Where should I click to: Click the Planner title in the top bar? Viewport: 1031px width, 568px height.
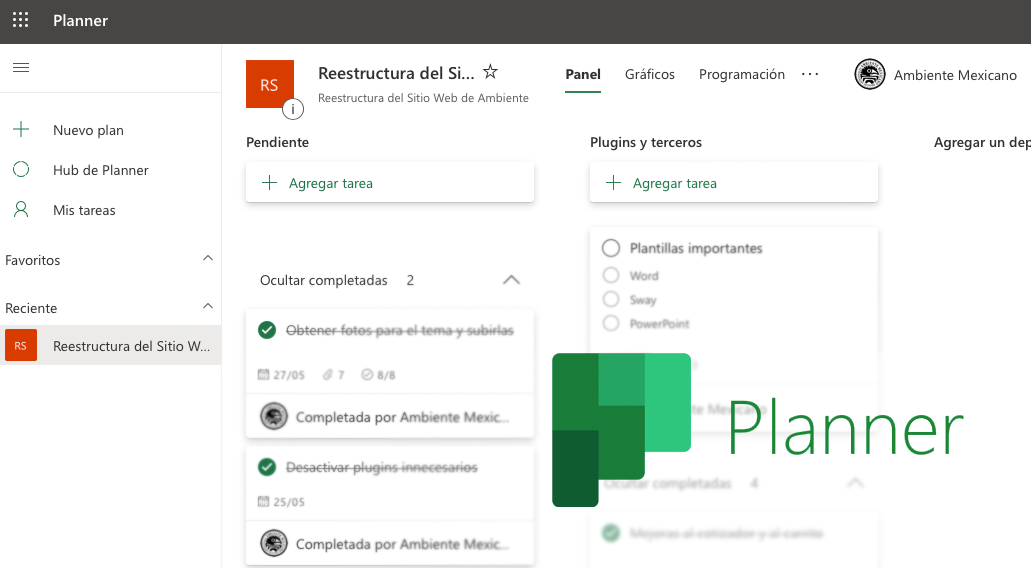pos(80,20)
